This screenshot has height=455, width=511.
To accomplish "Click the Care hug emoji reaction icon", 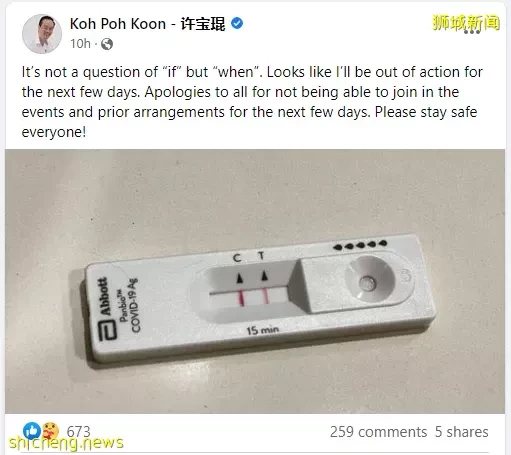I will [50, 431].
